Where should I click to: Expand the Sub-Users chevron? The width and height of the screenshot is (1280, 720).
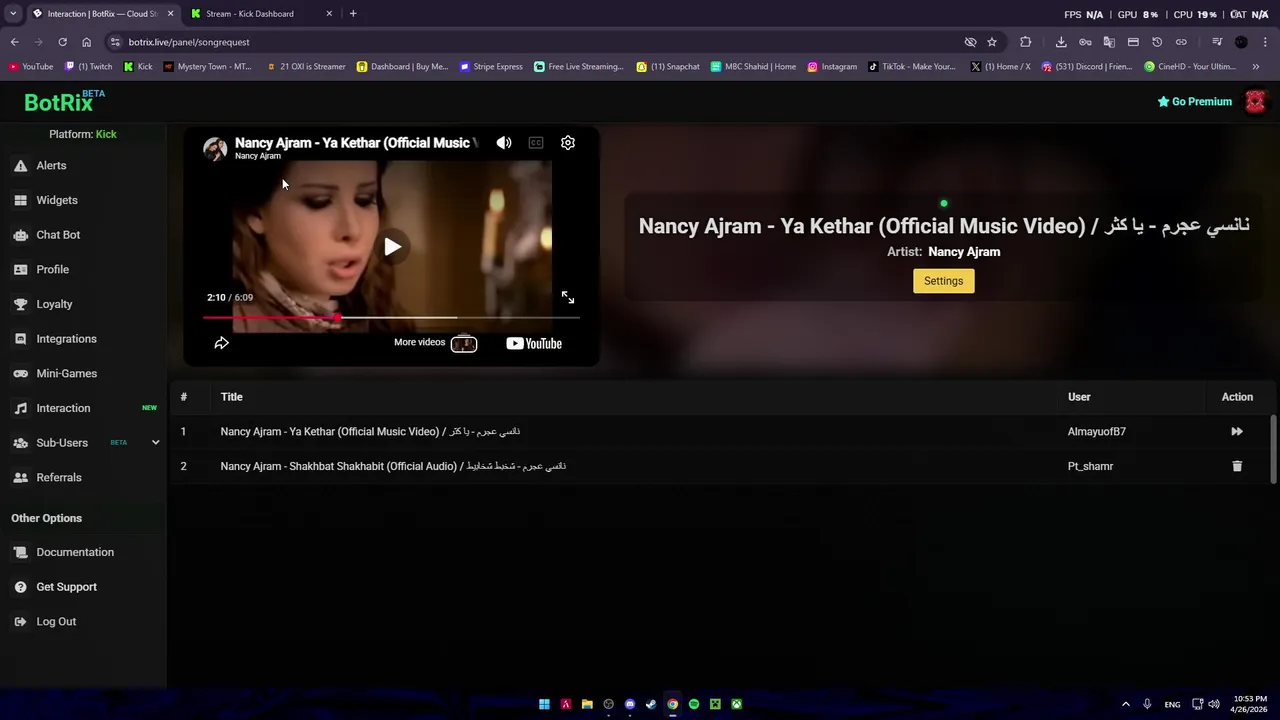(155, 443)
